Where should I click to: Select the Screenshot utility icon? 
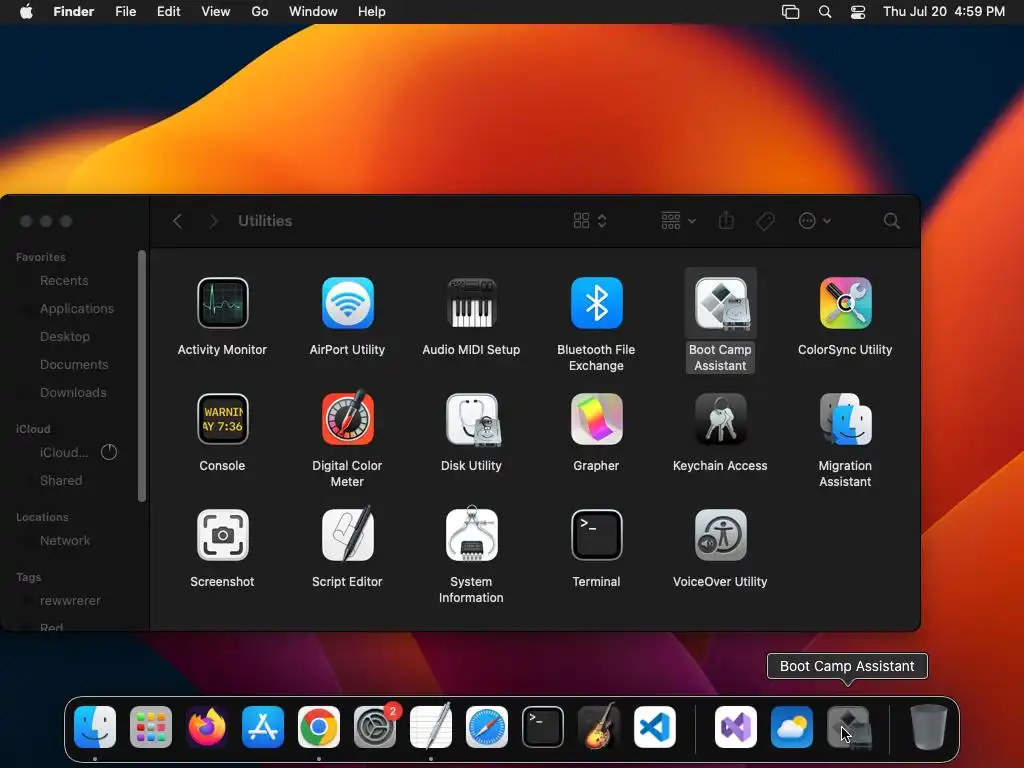pos(223,535)
